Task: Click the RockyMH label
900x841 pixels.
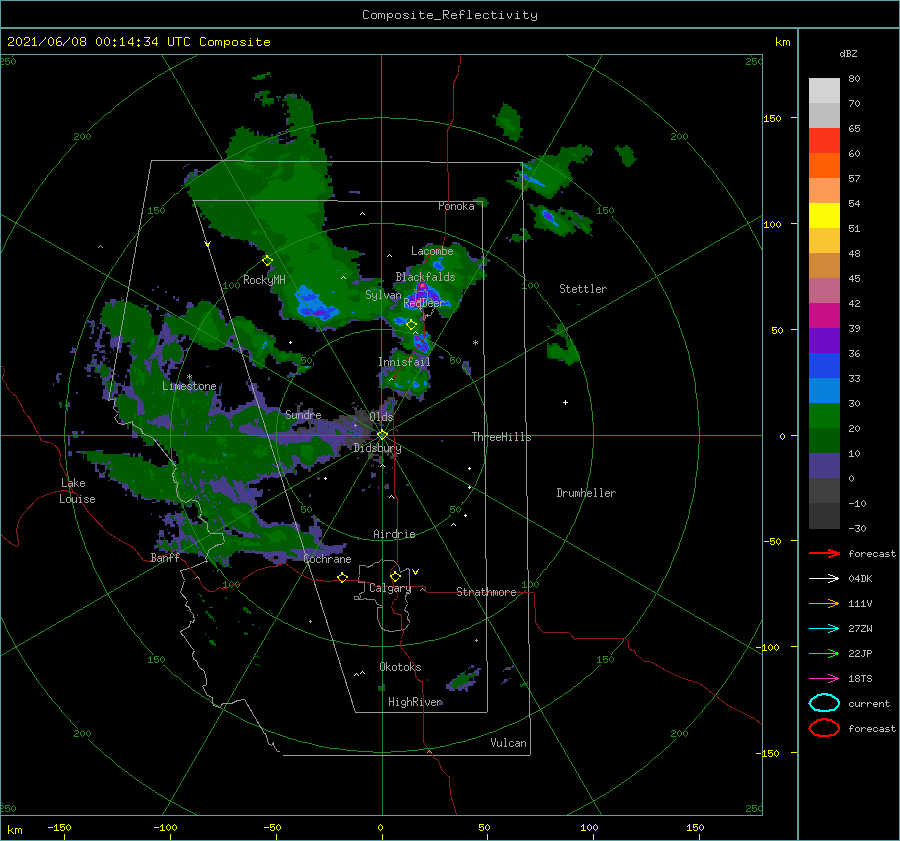Action: point(264,280)
